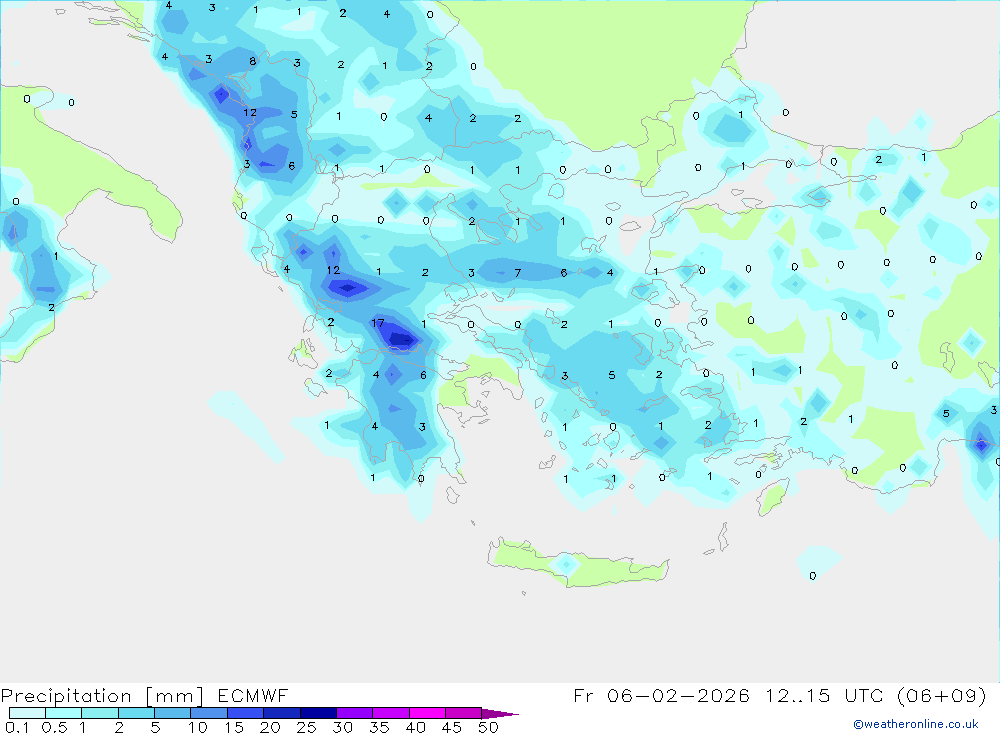Click the 'Precipitation [mm]' title text
Screen dimensions: 1000x733
tap(102, 695)
